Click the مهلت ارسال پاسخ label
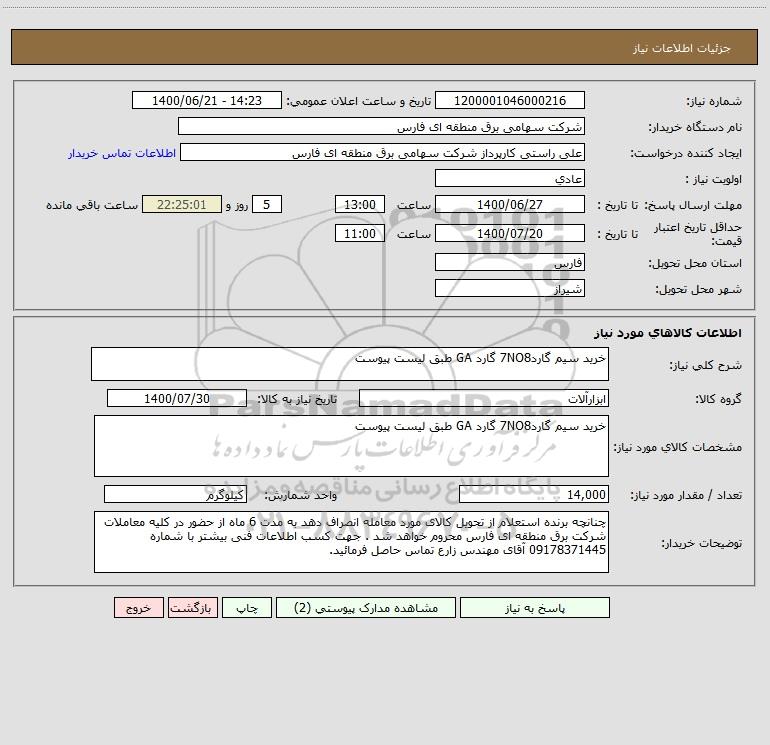This screenshot has width=770, height=745. [x=692, y=205]
